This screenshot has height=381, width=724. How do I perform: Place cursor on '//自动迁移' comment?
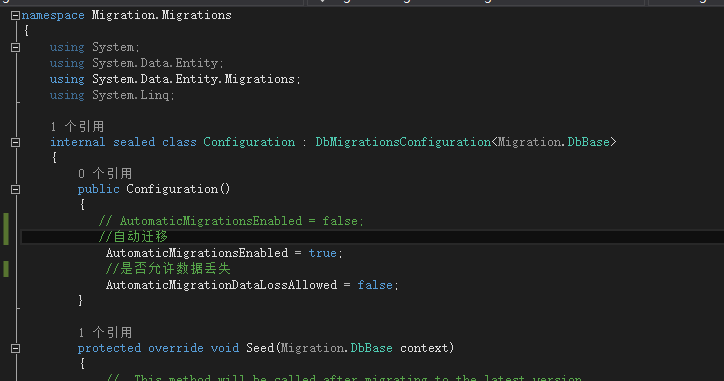133,237
